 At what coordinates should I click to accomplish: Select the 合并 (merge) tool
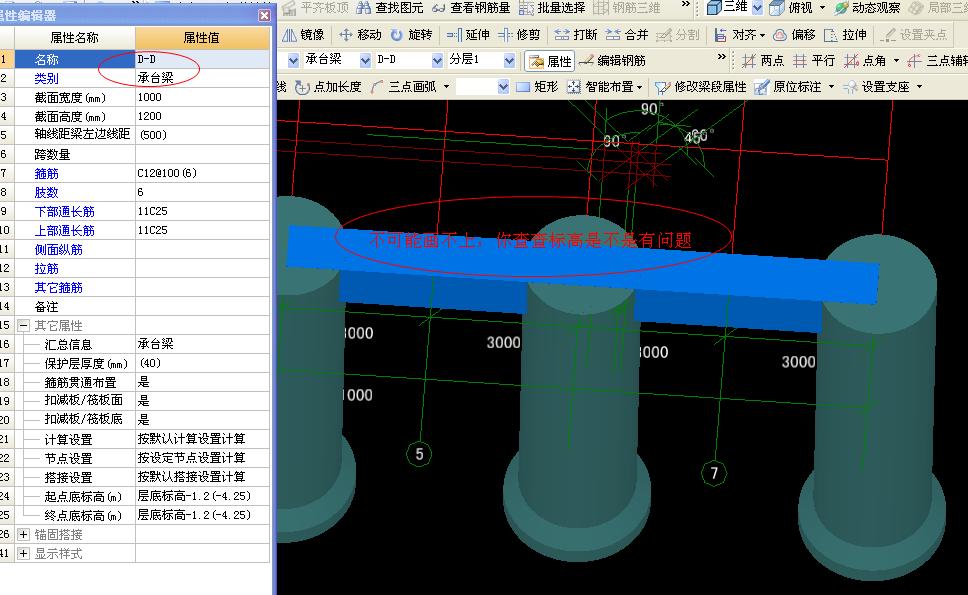[627, 35]
